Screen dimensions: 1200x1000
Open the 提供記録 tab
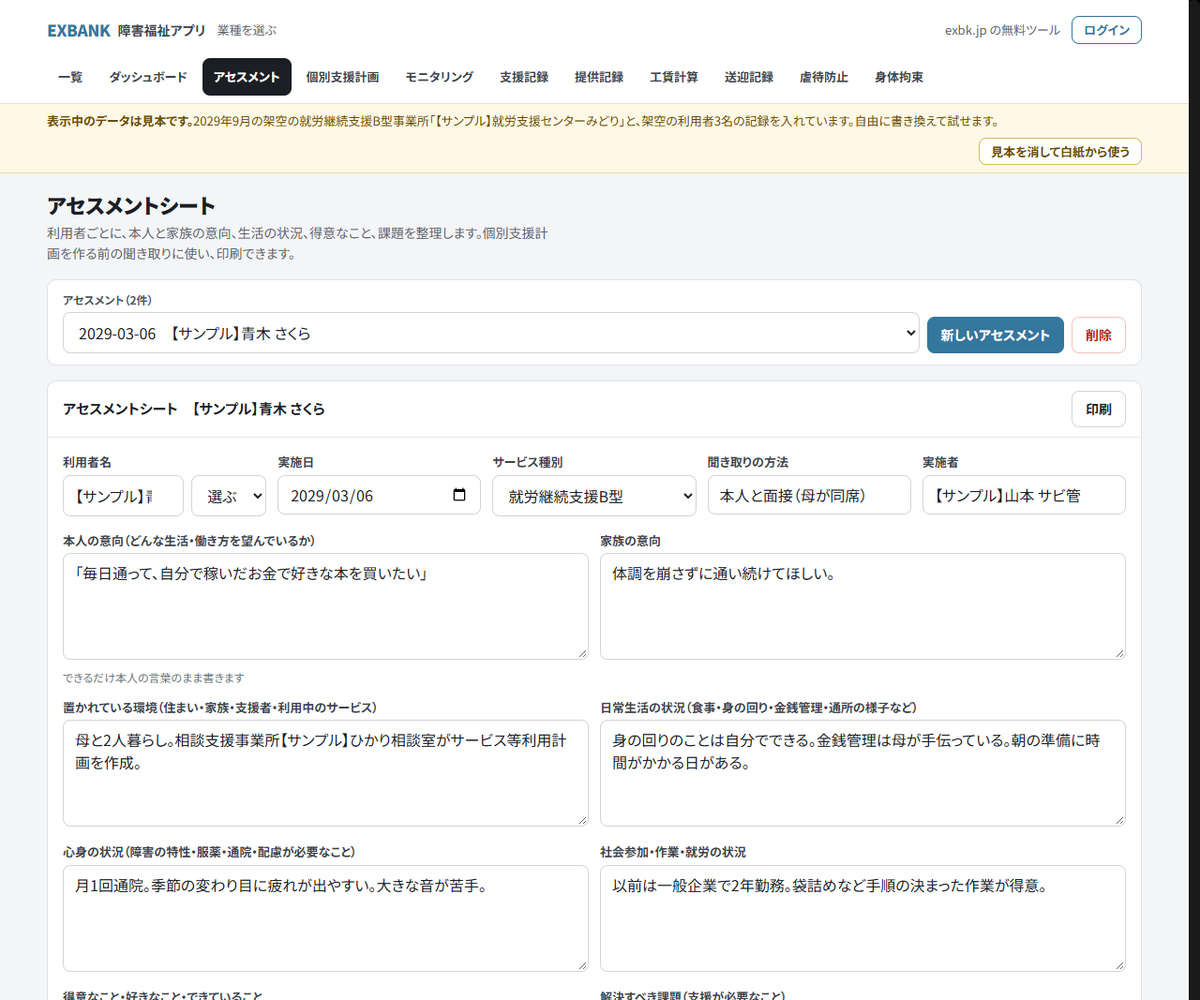pos(599,77)
